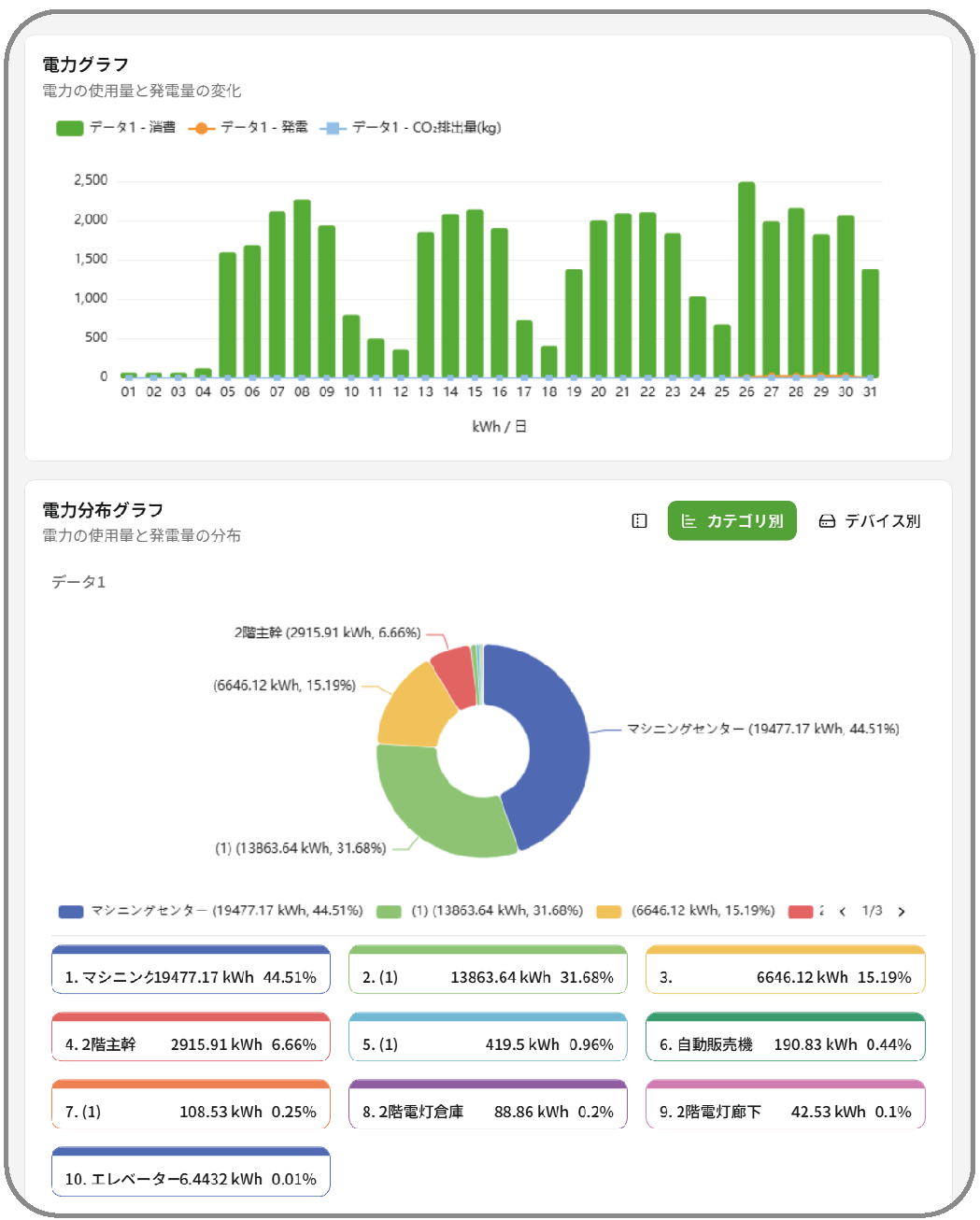
Task: Select the 4. 2階主幹 card
Action: pyautogui.click(x=191, y=1038)
